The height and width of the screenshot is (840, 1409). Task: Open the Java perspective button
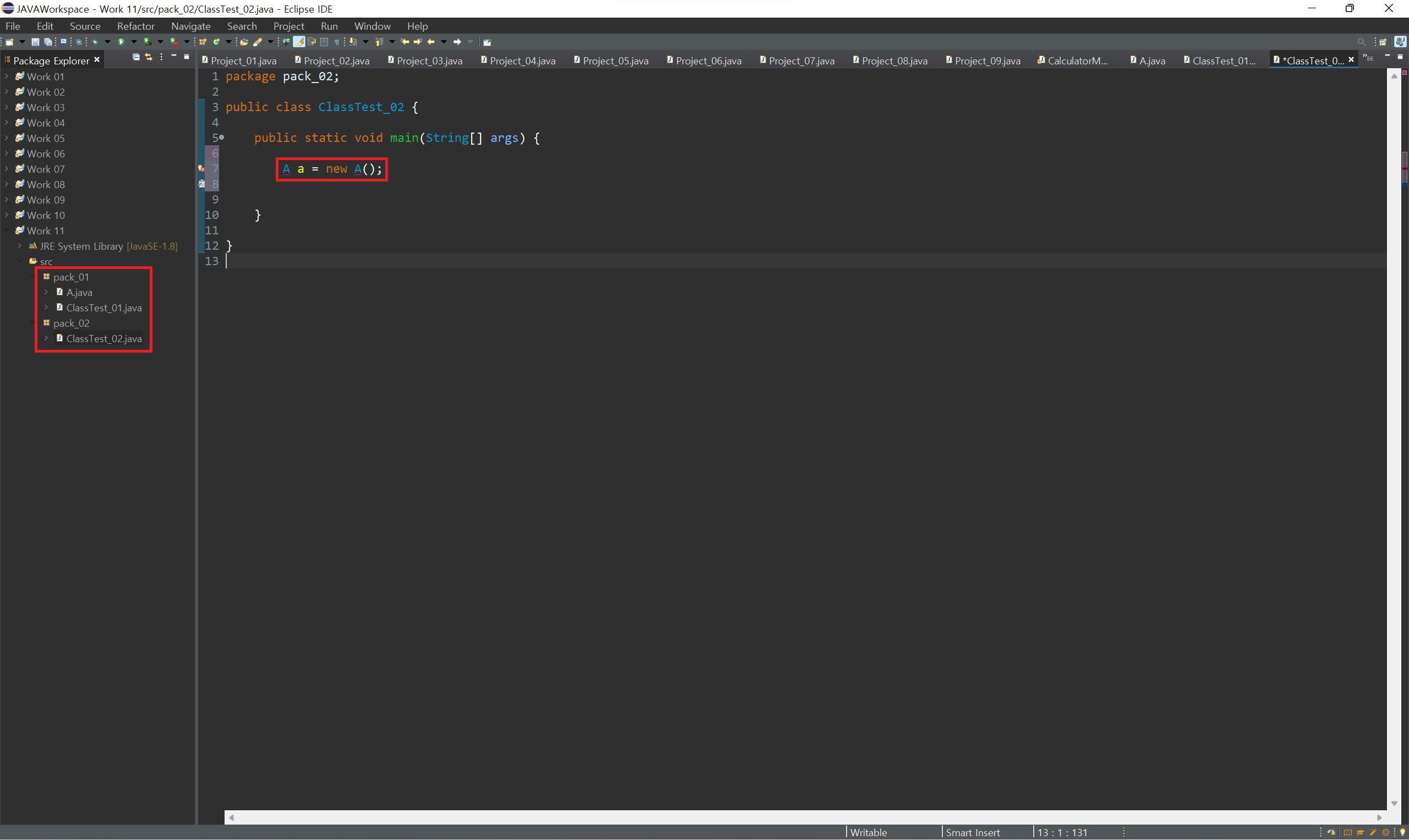(1400, 42)
